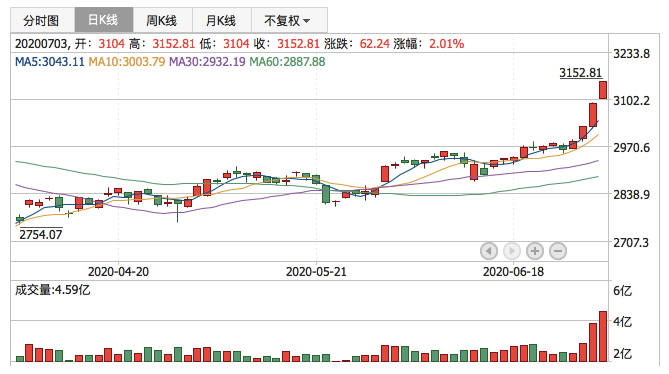Click the 2亿 volume axis label
The width and height of the screenshot is (669, 374).
point(622,354)
